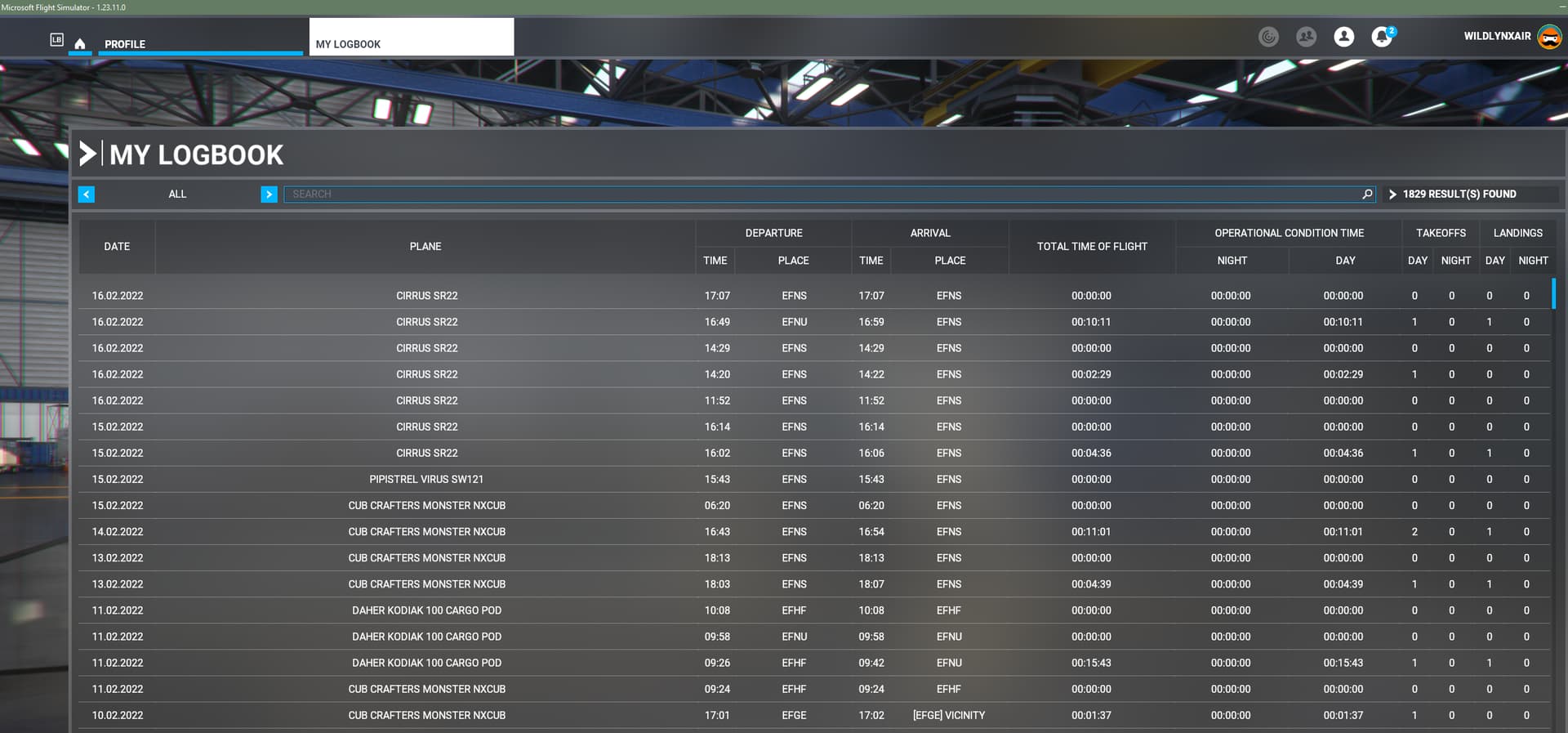This screenshot has width=1568, height=733.
Task: Click the magnifier search icon
Action: click(x=1367, y=194)
